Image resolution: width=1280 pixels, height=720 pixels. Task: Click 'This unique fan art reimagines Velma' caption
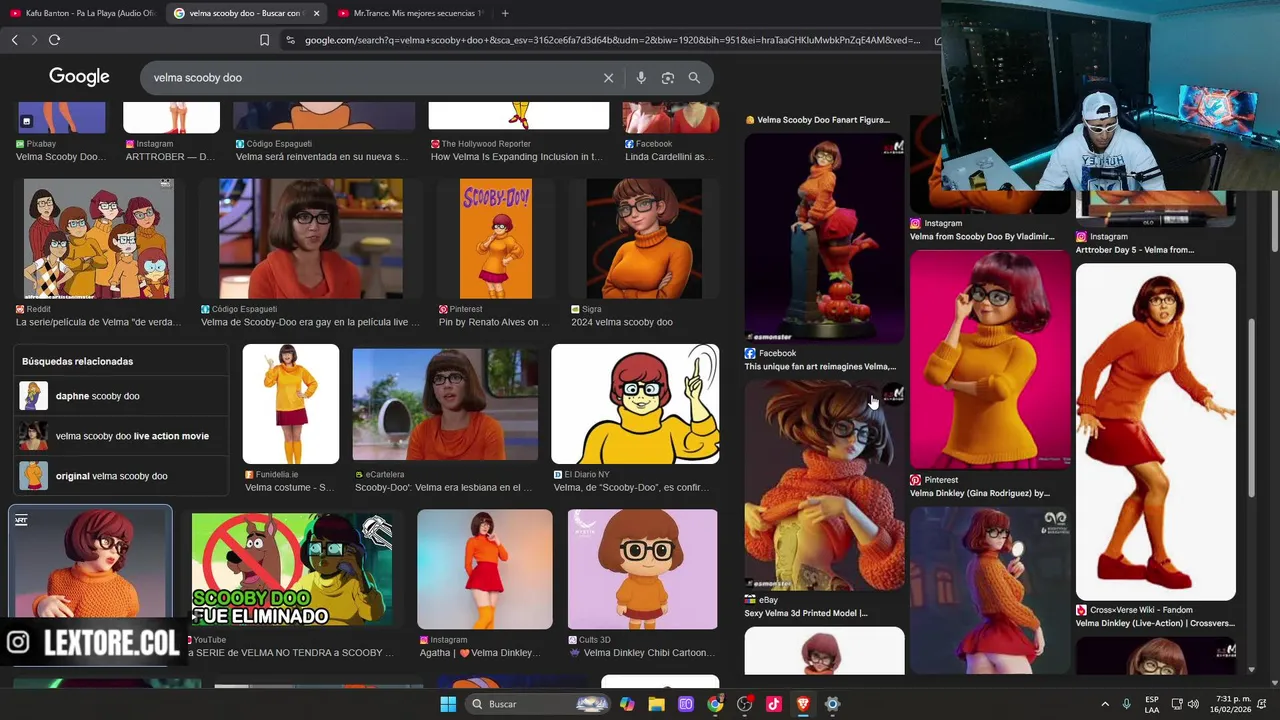(820, 367)
